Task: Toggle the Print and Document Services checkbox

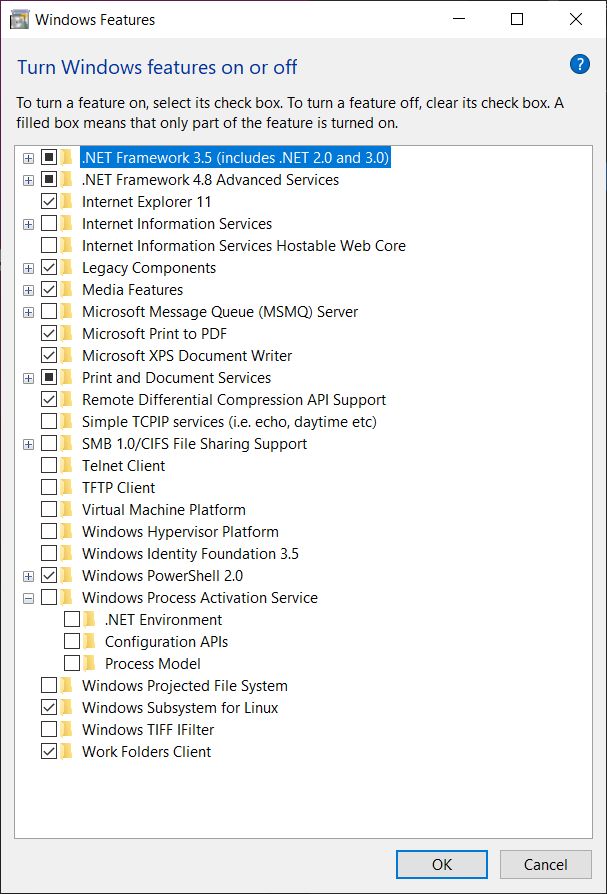Action: tap(49, 377)
